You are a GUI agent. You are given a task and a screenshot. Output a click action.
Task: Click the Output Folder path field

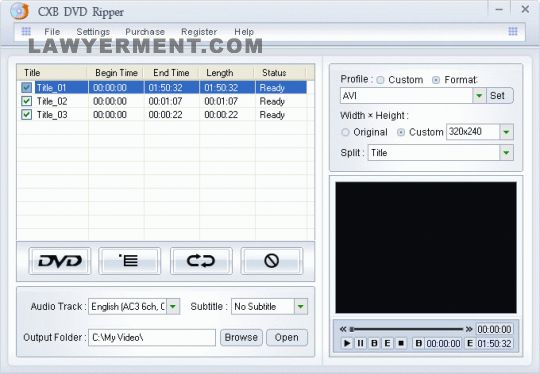(x=152, y=337)
